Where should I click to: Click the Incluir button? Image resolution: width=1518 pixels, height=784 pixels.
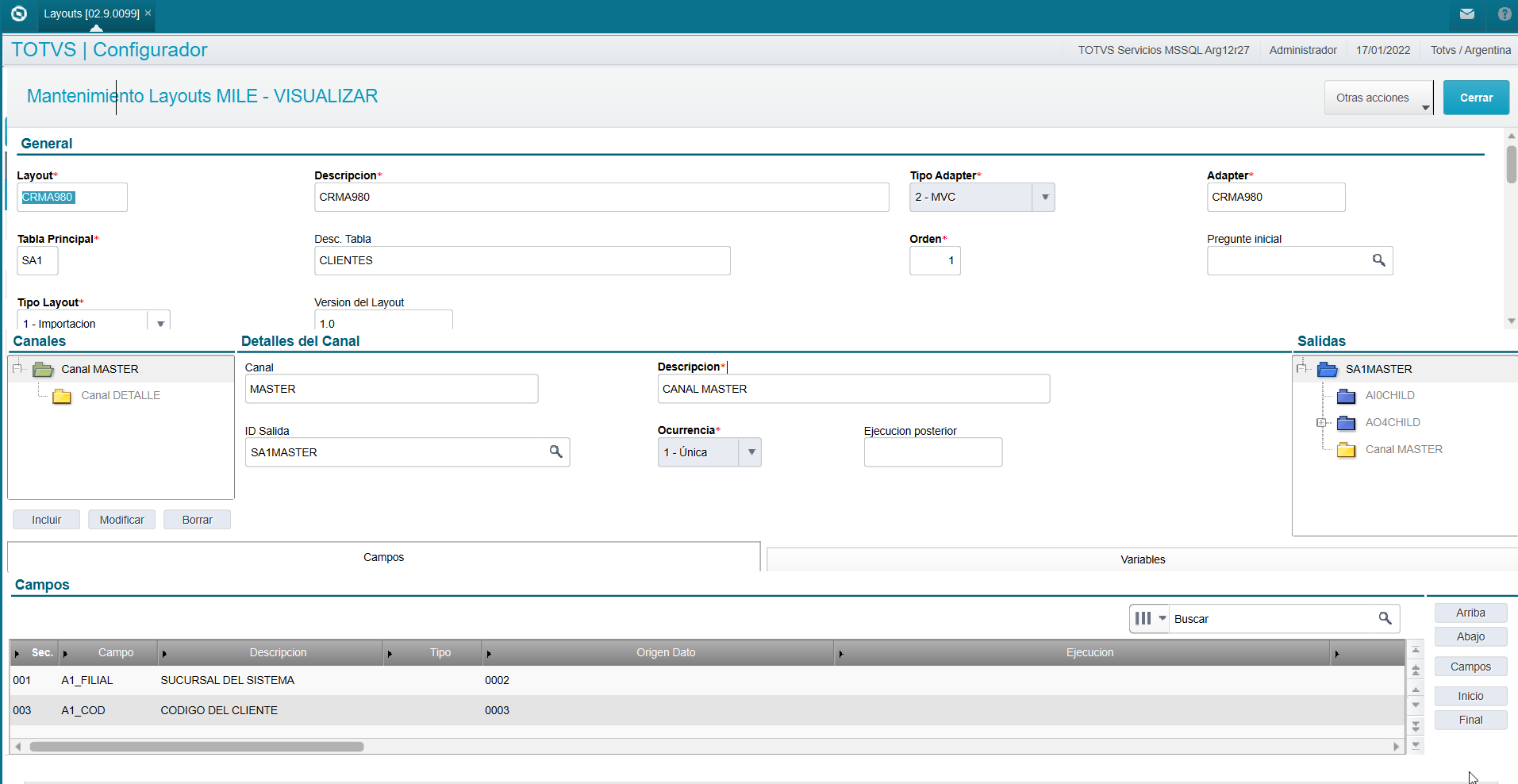pyautogui.click(x=47, y=520)
